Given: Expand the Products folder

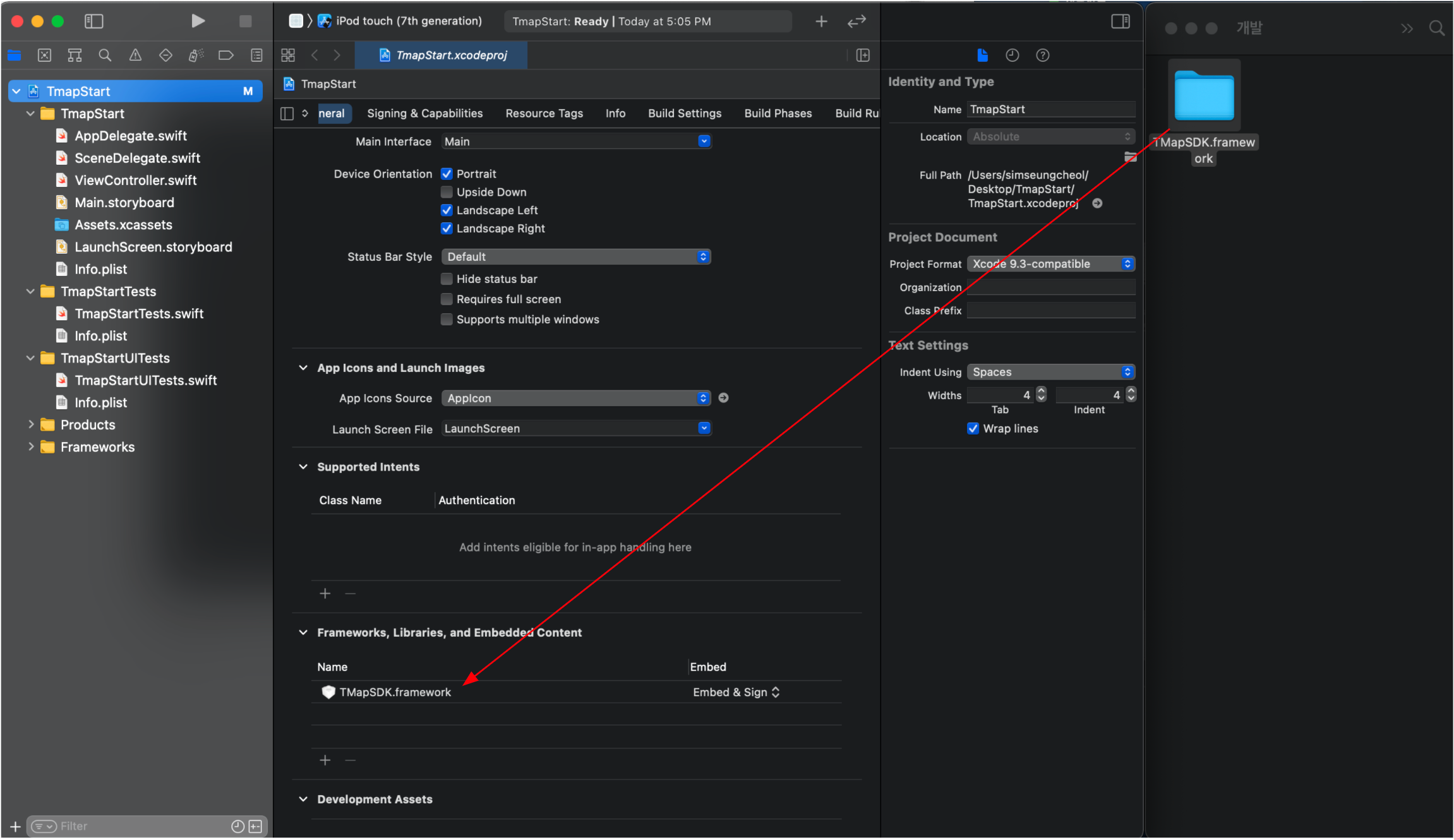Looking at the screenshot, I should (x=30, y=425).
